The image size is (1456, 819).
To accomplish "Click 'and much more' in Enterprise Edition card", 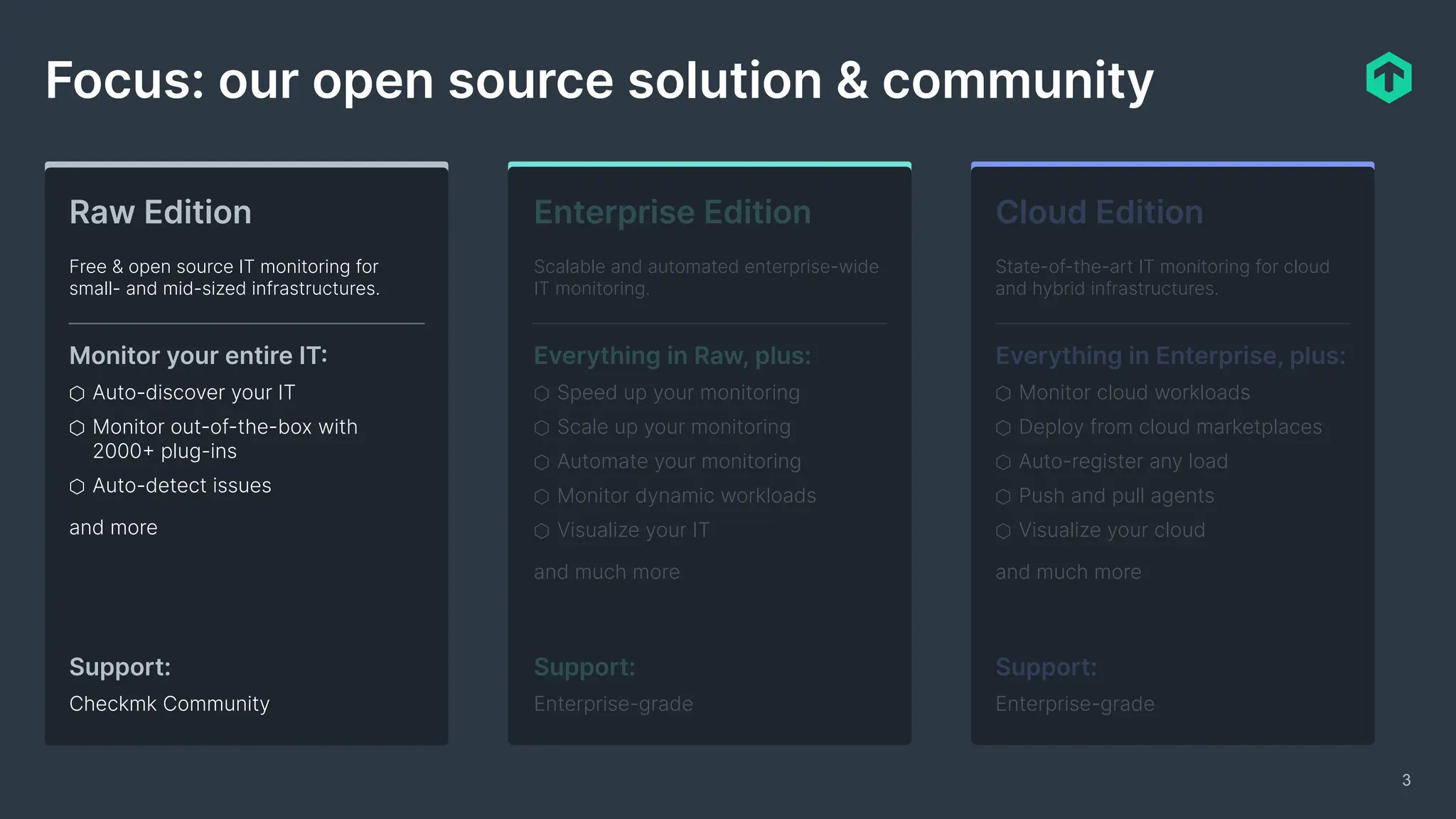I will click(x=607, y=572).
